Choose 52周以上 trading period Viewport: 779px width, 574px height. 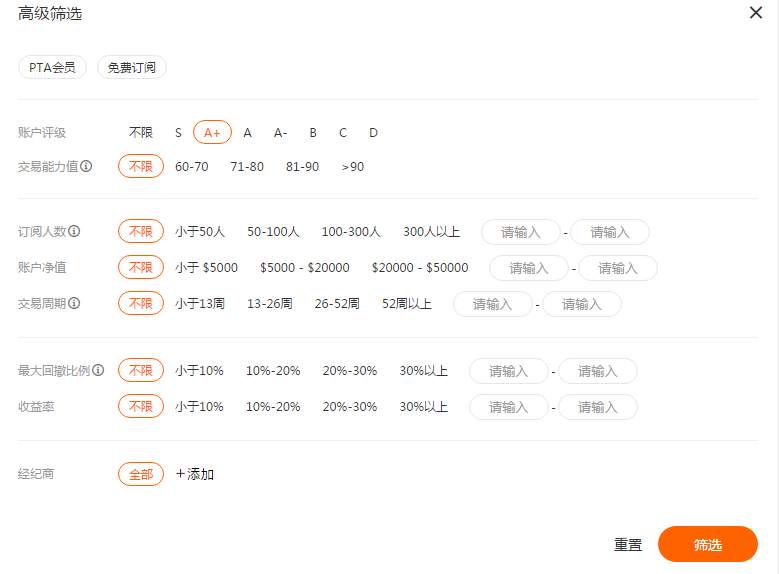click(x=406, y=303)
